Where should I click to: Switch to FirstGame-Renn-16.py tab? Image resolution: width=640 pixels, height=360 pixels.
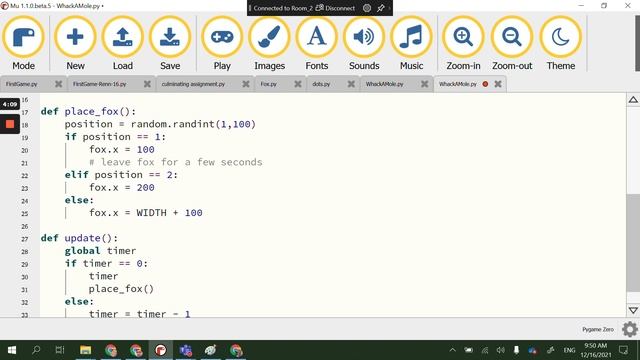tap(100, 84)
